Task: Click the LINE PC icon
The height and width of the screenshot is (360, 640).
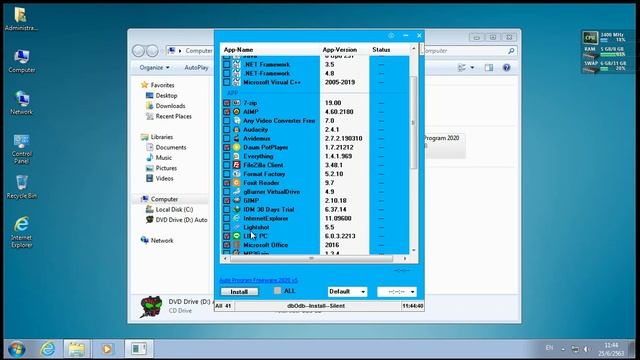Action: (236, 236)
